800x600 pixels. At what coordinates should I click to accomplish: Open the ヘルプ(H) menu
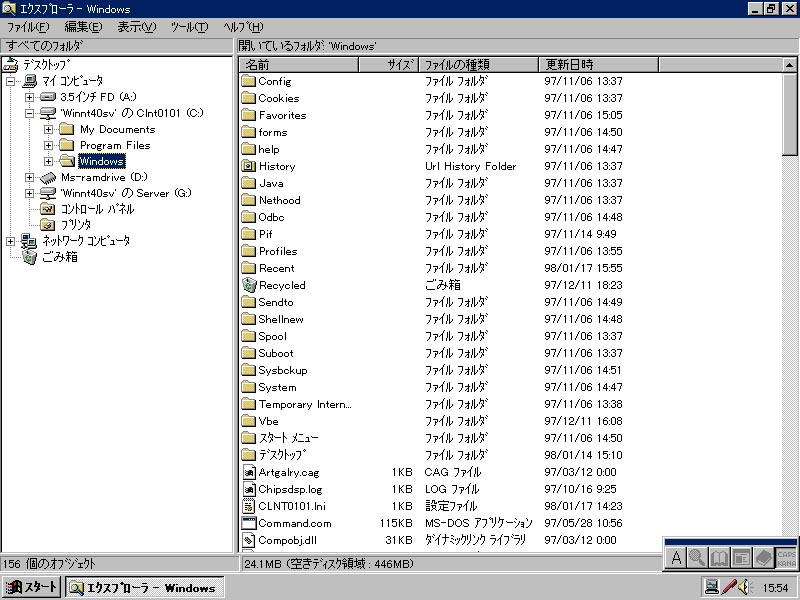point(243,27)
